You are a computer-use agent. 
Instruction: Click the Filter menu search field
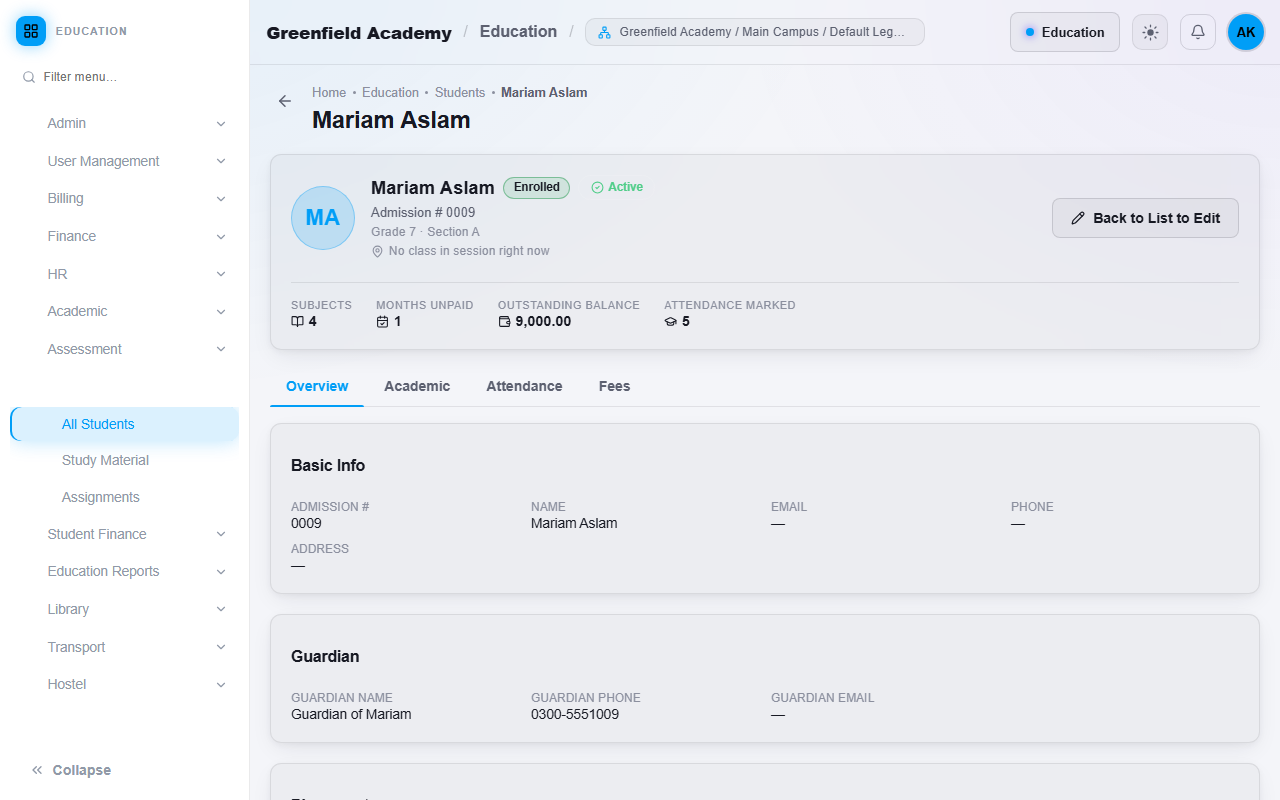125,77
